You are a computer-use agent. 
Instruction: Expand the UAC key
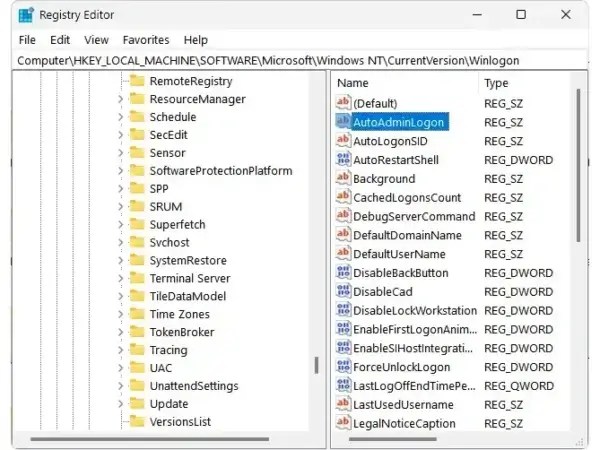(x=121, y=368)
